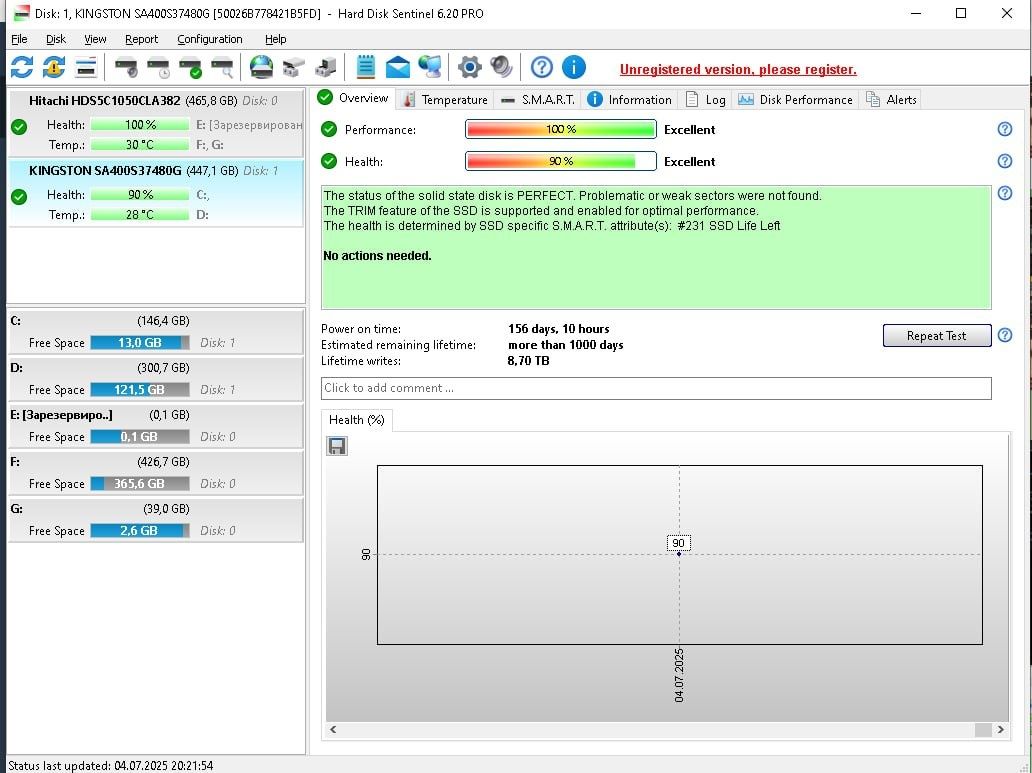Switch to the Overview tab
This screenshot has height=773, width=1032.
pyautogui.click(x=353, y=98)
